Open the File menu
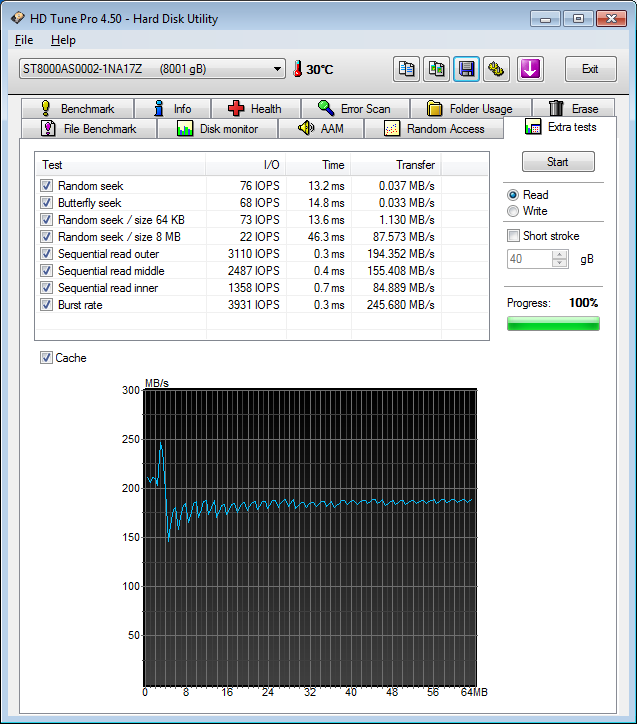The image size is (637, 724). tap(24, 40)
